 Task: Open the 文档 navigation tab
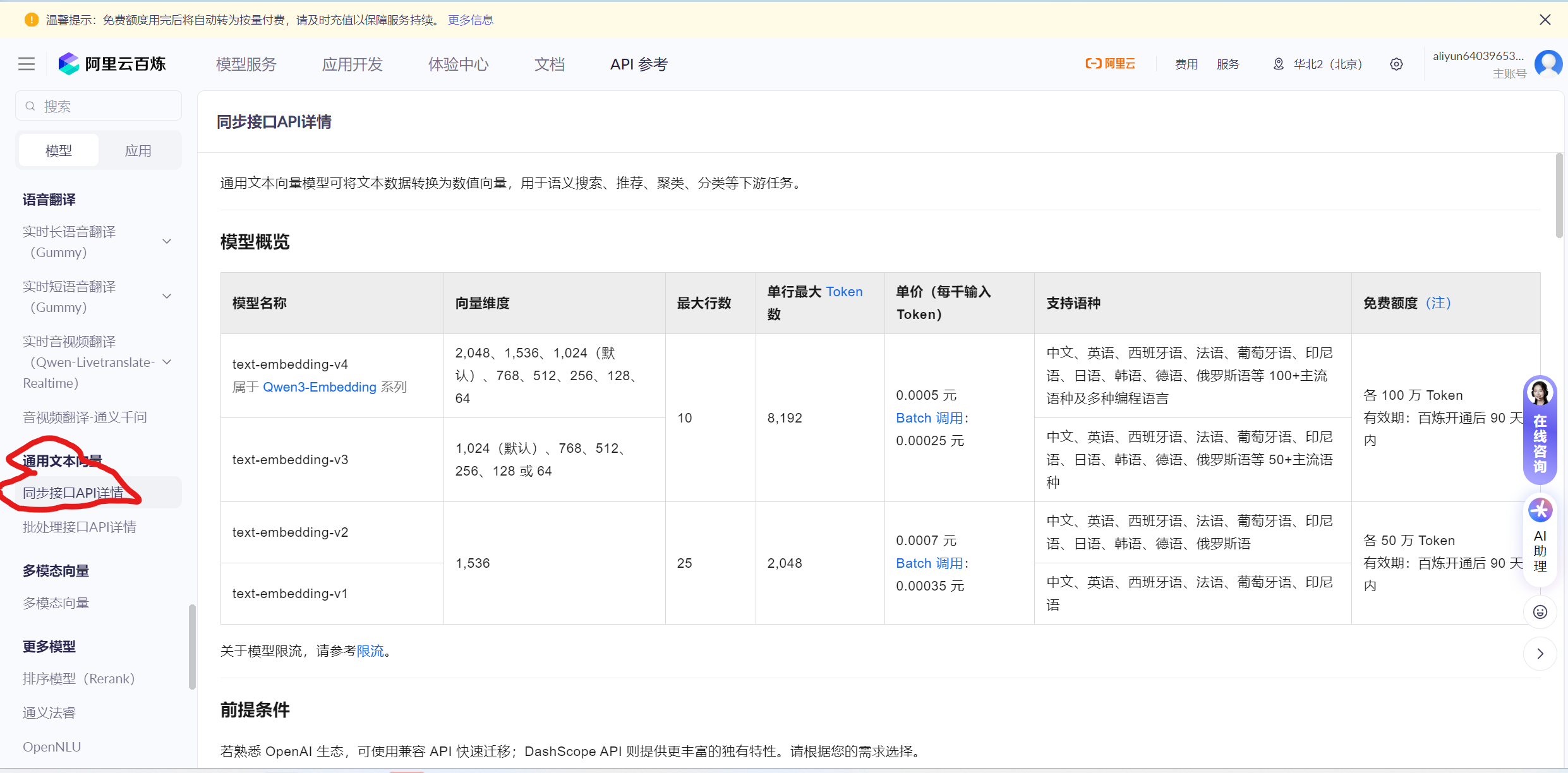[549, 64]
